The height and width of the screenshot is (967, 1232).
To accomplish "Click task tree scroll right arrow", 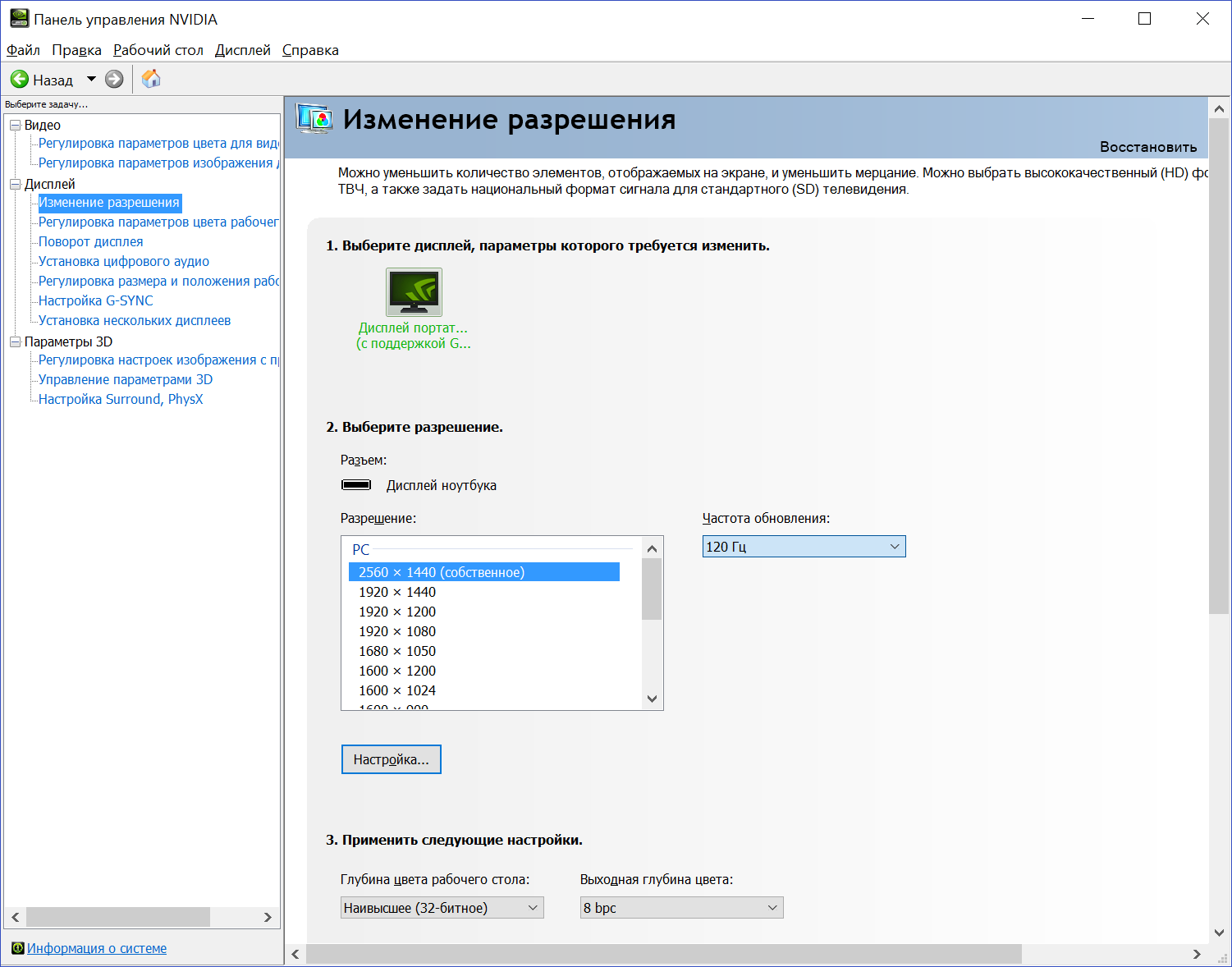I will tap(268, 917).
